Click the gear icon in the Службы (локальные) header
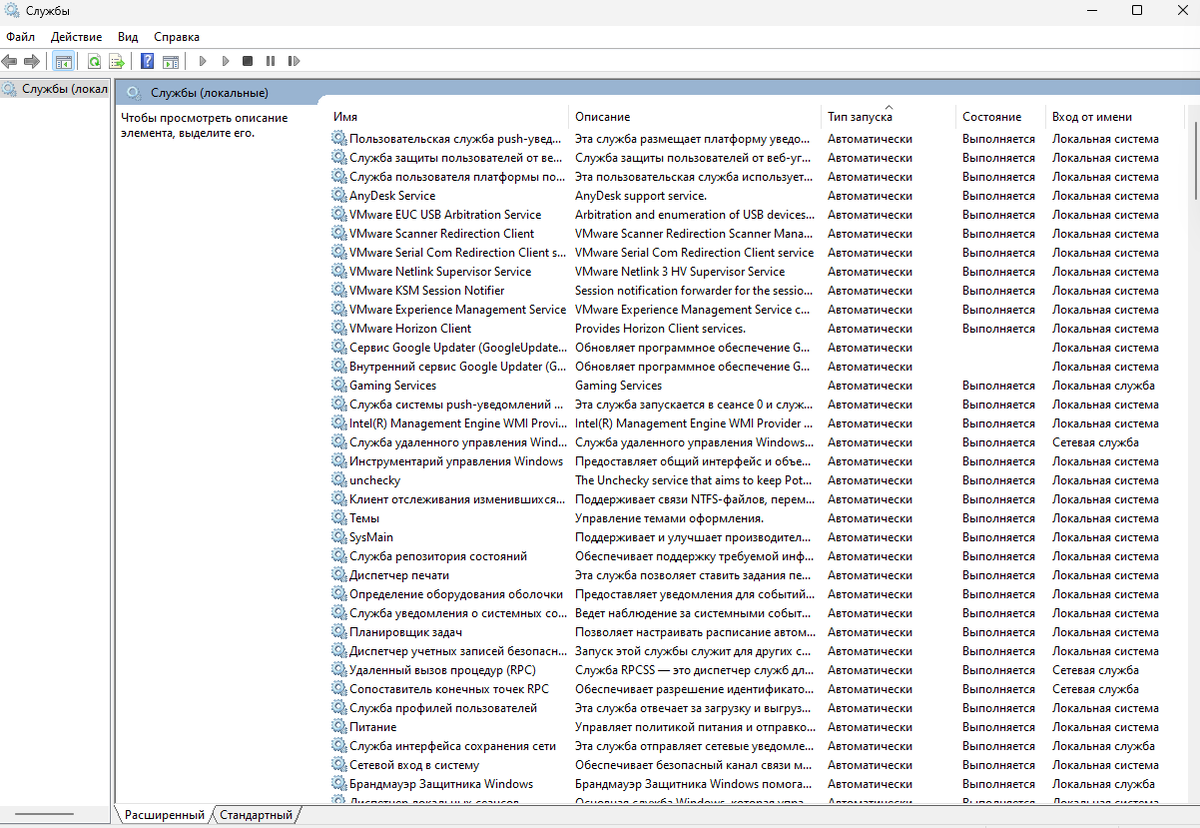Image resolution: width=1200 pixels, height=828 pixels. click(134, 93)
